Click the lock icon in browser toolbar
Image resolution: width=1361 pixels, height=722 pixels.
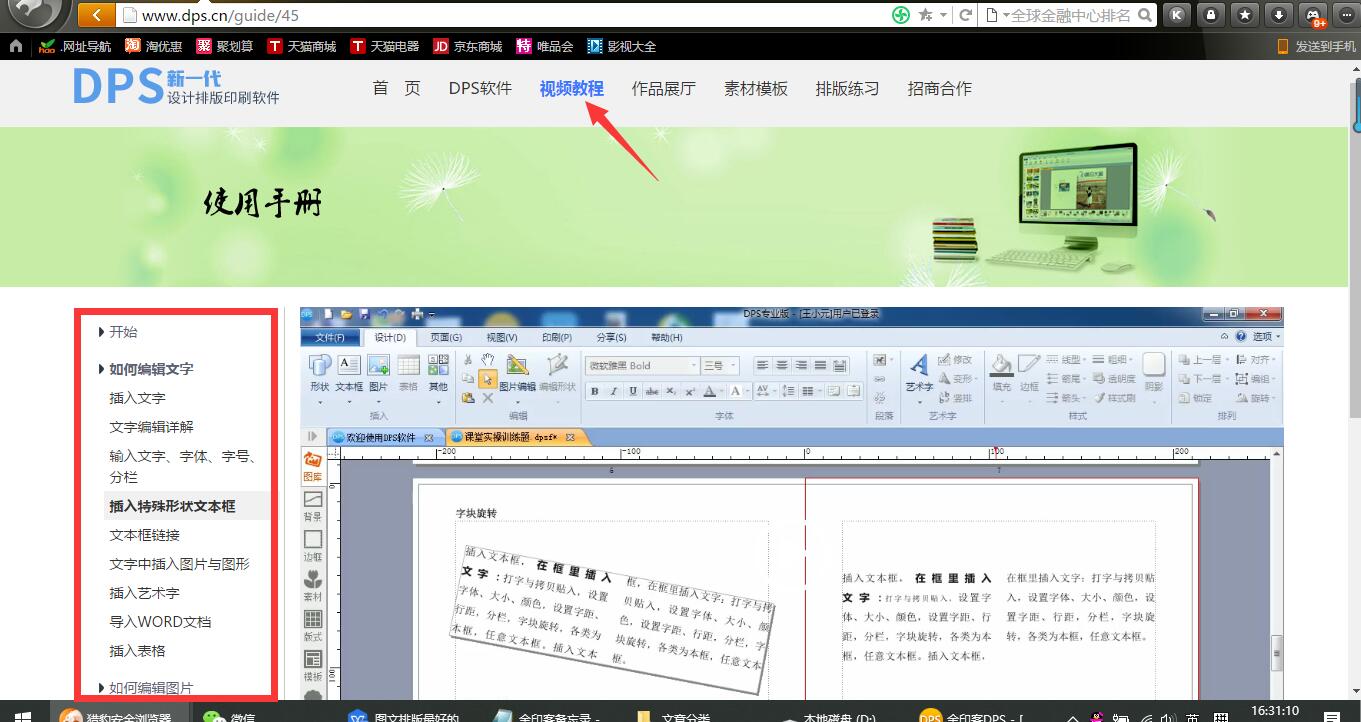1211,15
